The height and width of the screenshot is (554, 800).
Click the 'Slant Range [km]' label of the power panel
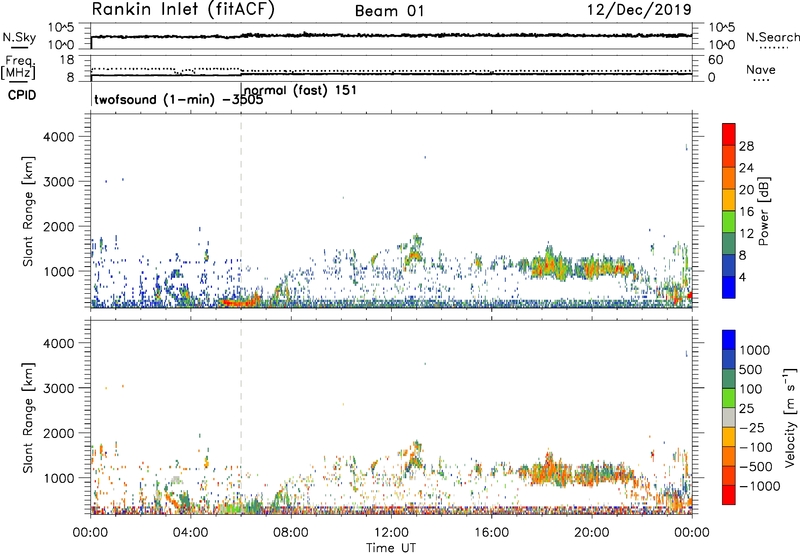[x=28, y=211]
